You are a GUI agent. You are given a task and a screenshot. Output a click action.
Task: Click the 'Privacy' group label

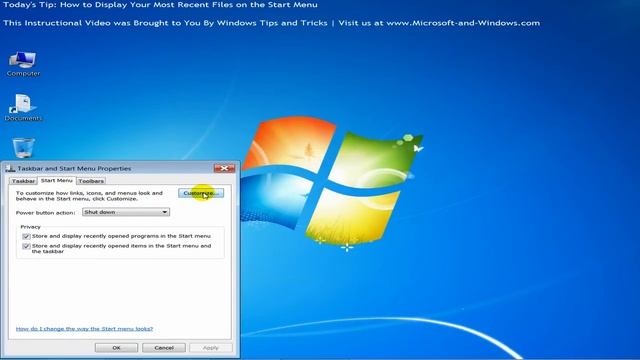pos(31,227)
